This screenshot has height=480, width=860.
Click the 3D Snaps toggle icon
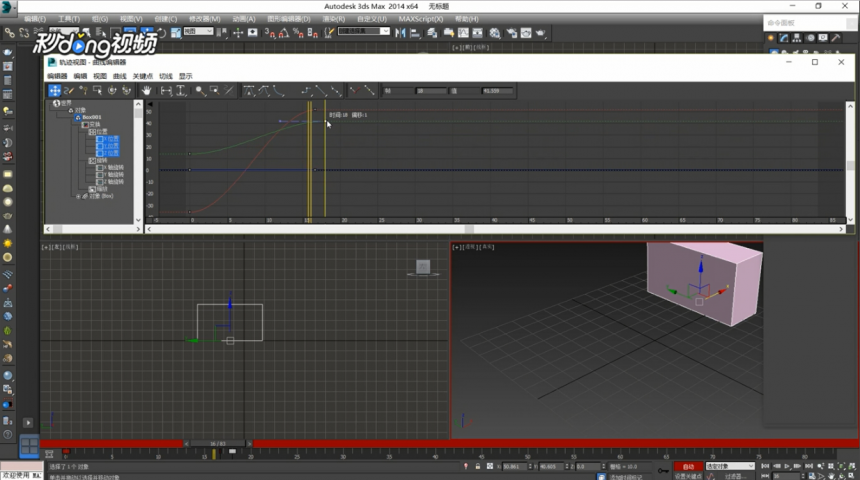(269, 33)
